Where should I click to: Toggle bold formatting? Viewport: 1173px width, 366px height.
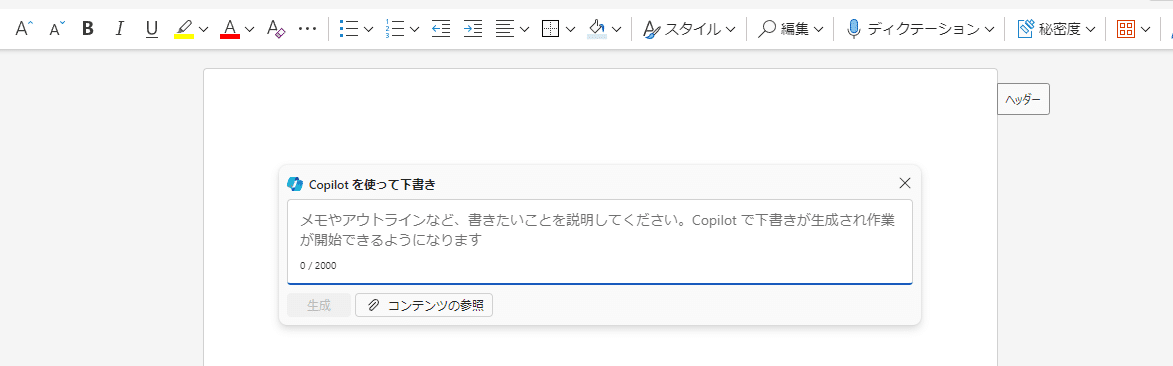tap(88, 29)
